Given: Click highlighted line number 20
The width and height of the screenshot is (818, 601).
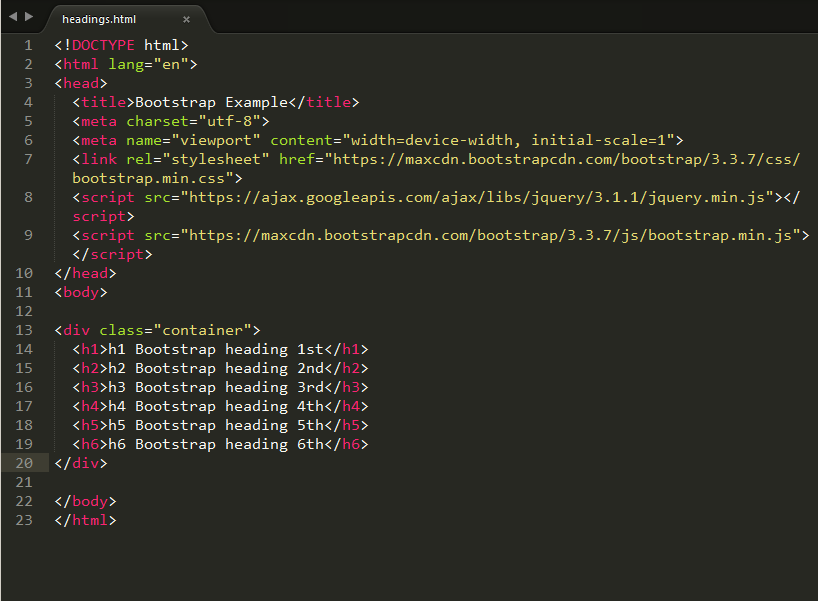Looking at the screenshot, I should pos(24,463).
